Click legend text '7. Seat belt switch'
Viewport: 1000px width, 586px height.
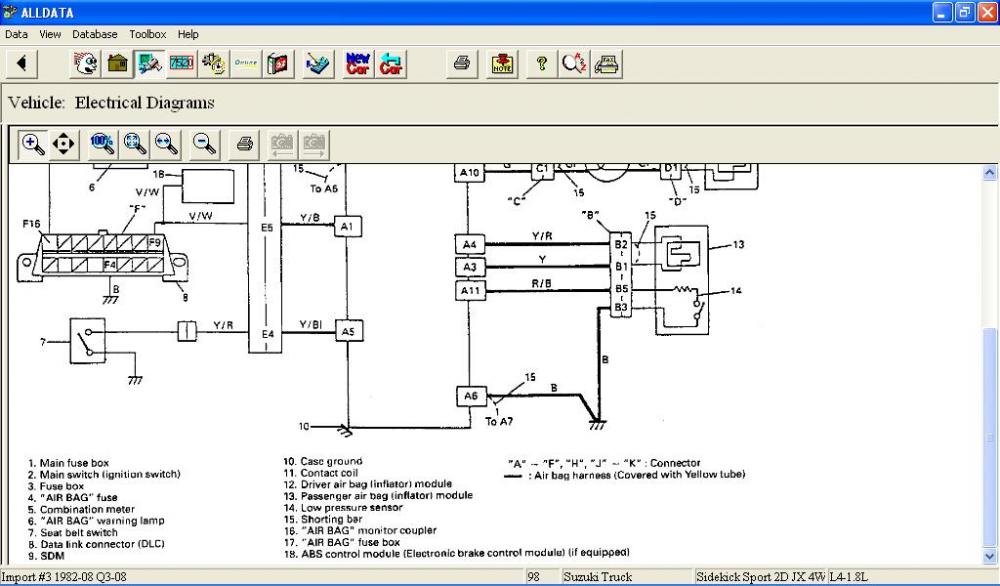(73, 532)
